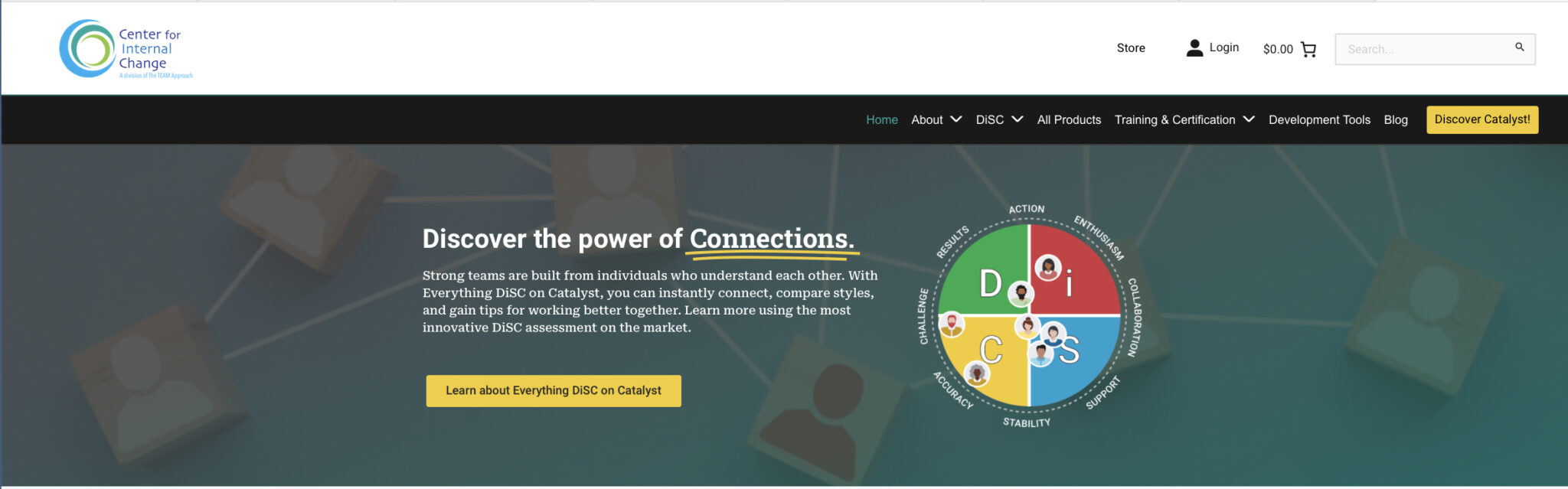
Task: Click the Center for Internal Change logo
Action: 126,49
